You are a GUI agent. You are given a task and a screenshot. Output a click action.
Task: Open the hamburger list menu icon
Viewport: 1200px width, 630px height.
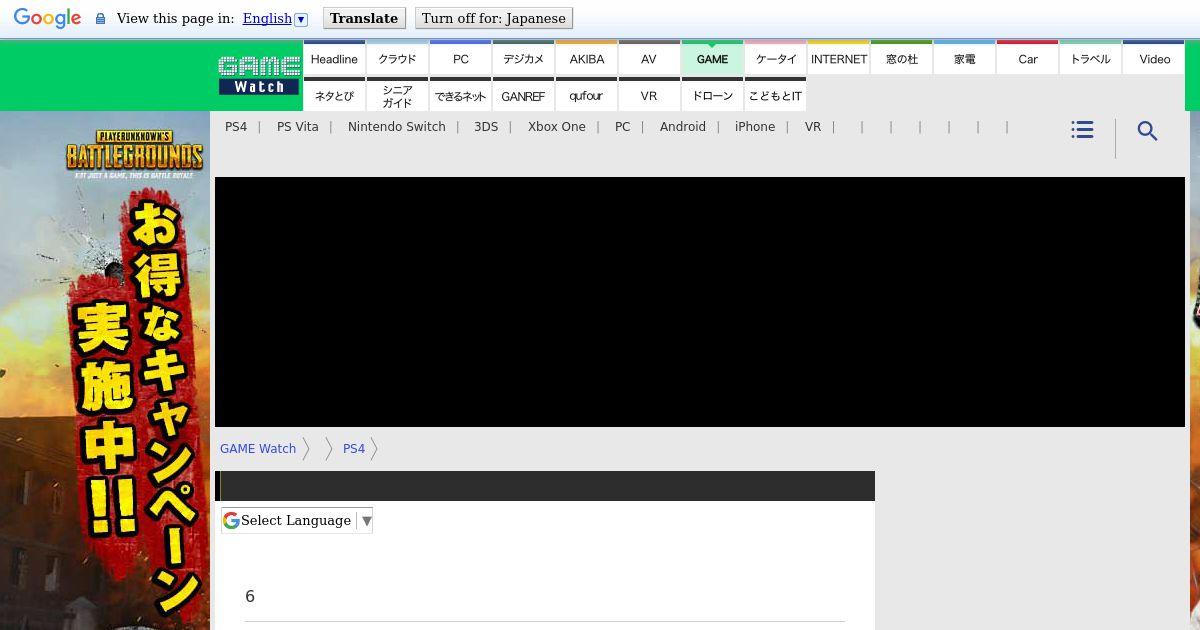click(1082, 130)
